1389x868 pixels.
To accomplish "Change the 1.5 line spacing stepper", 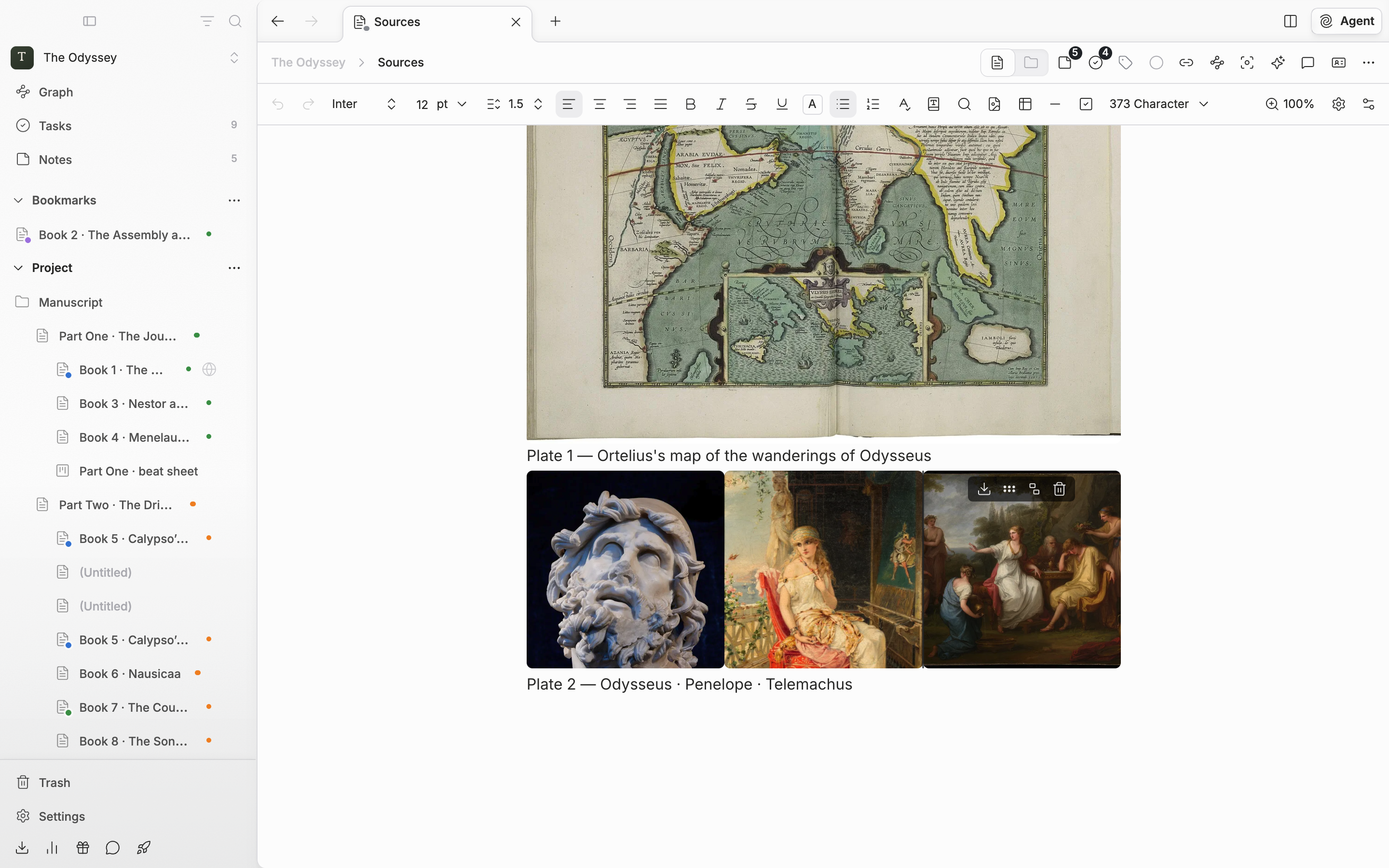I will [x=538, y=104].
